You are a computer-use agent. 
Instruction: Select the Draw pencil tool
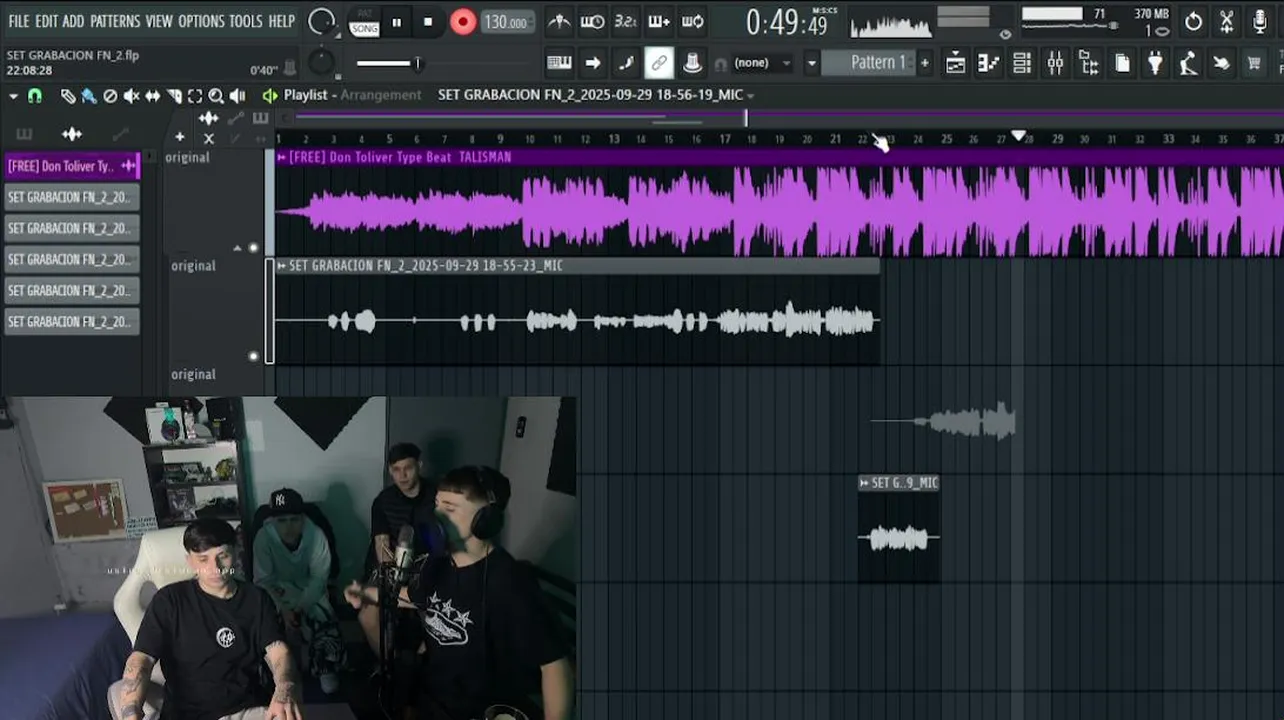67,96
